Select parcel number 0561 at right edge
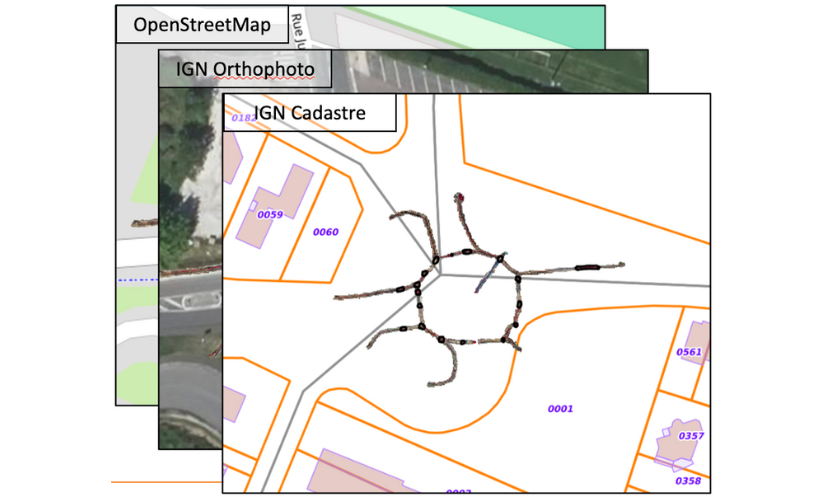The width and height of the screenshot is (826, 497). (689, 352)
